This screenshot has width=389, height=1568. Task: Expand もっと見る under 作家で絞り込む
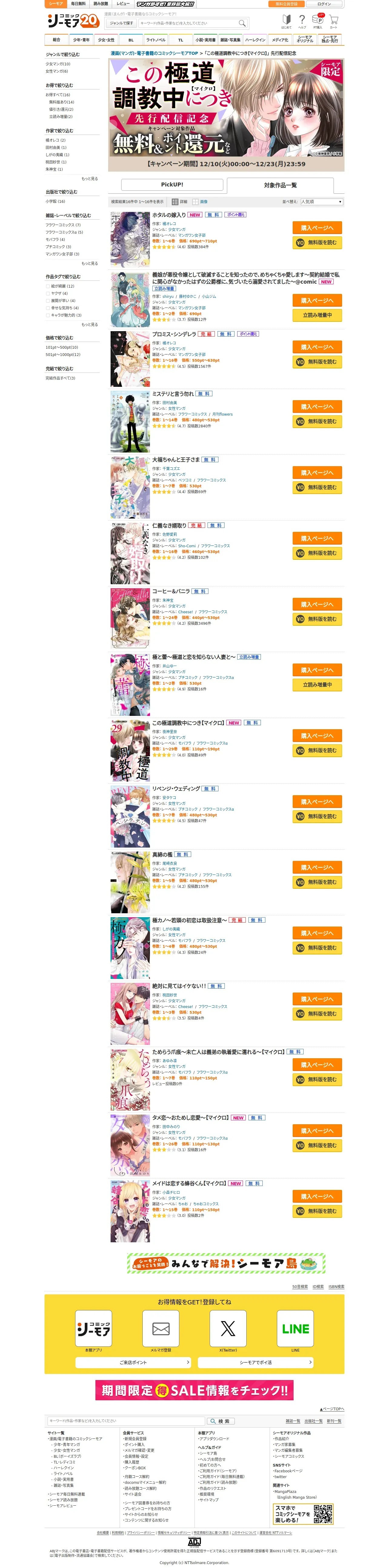click(89, 178)
